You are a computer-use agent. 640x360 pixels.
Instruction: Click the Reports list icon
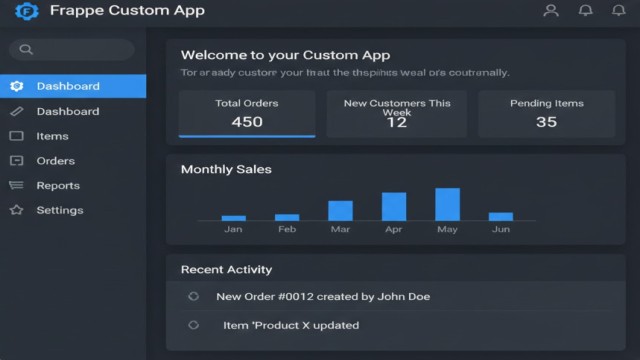coord(16,185)
